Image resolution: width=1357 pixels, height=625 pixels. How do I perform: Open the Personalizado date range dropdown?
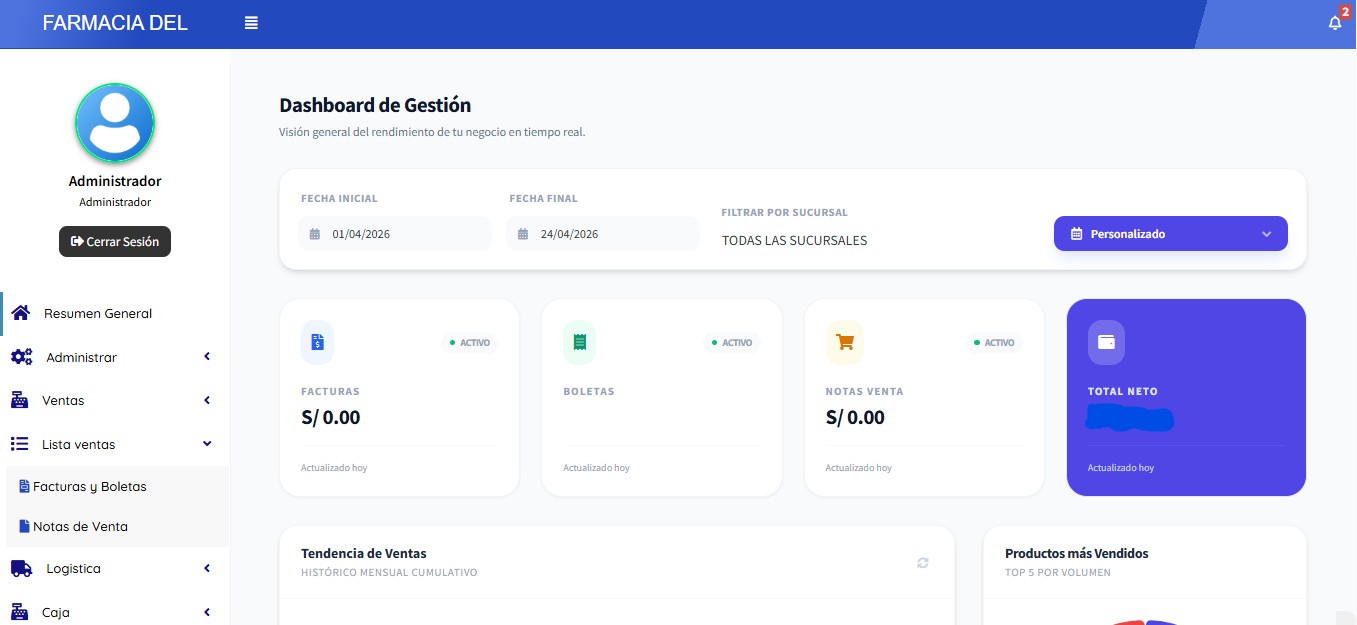(1171, 234)
